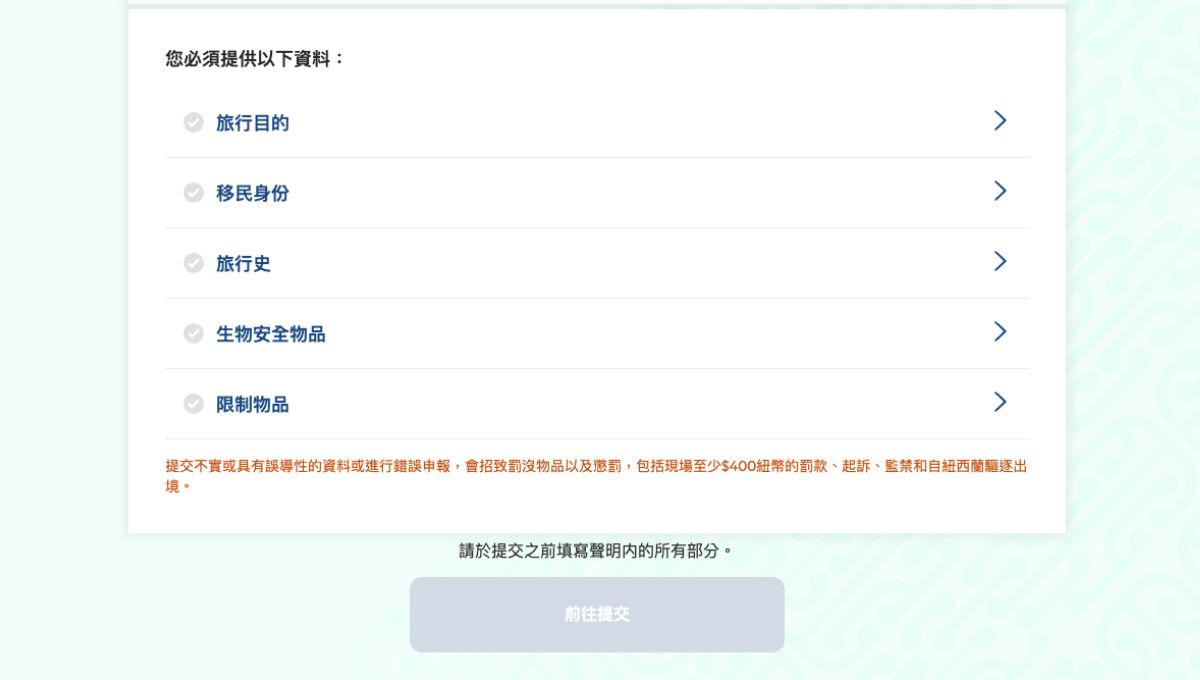The image size is (1200, 680).
Task: Expand the 移民身份 section chevron
Action: coord(999,191)
